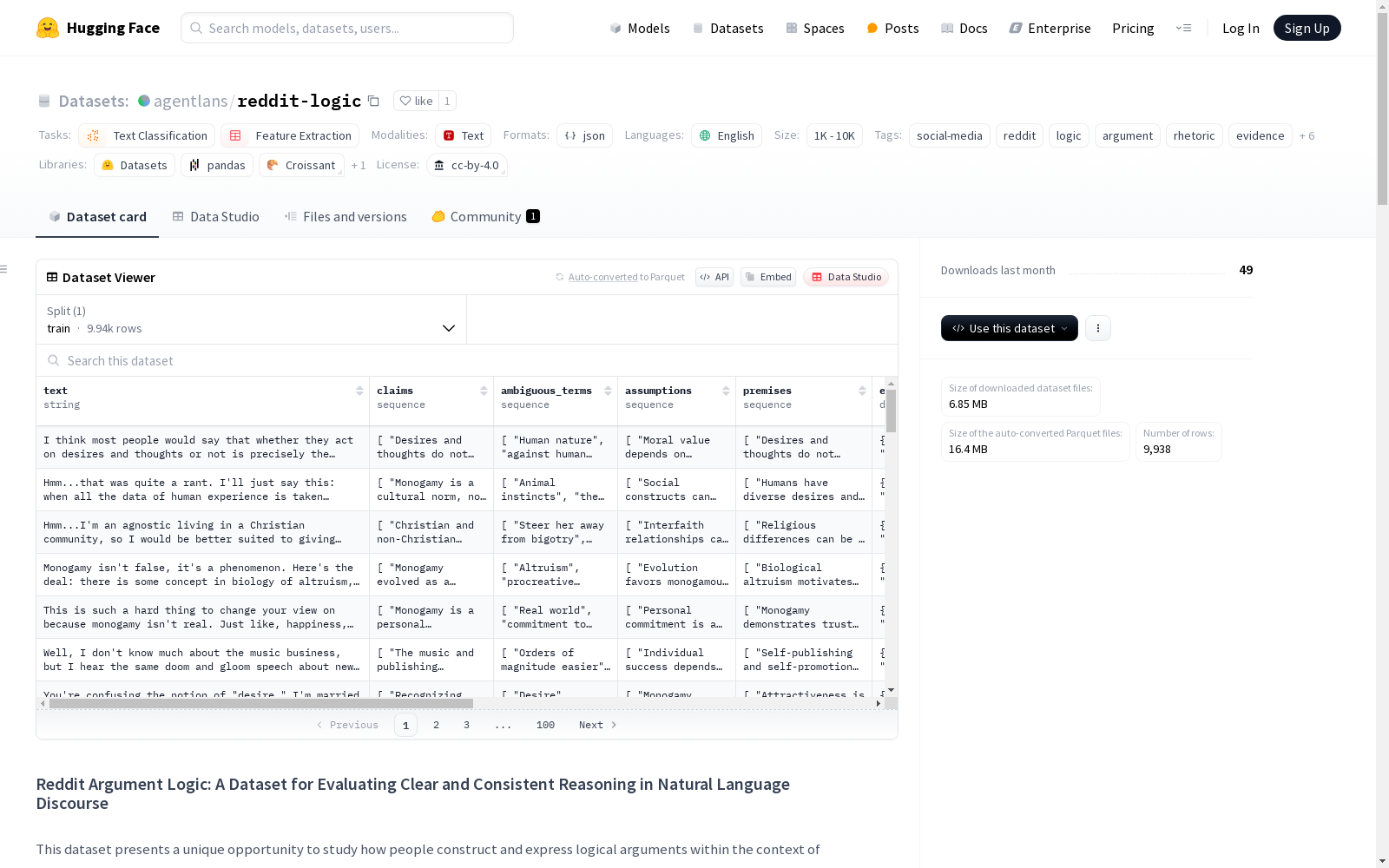Open the agentlans profile link

[190, 101]
